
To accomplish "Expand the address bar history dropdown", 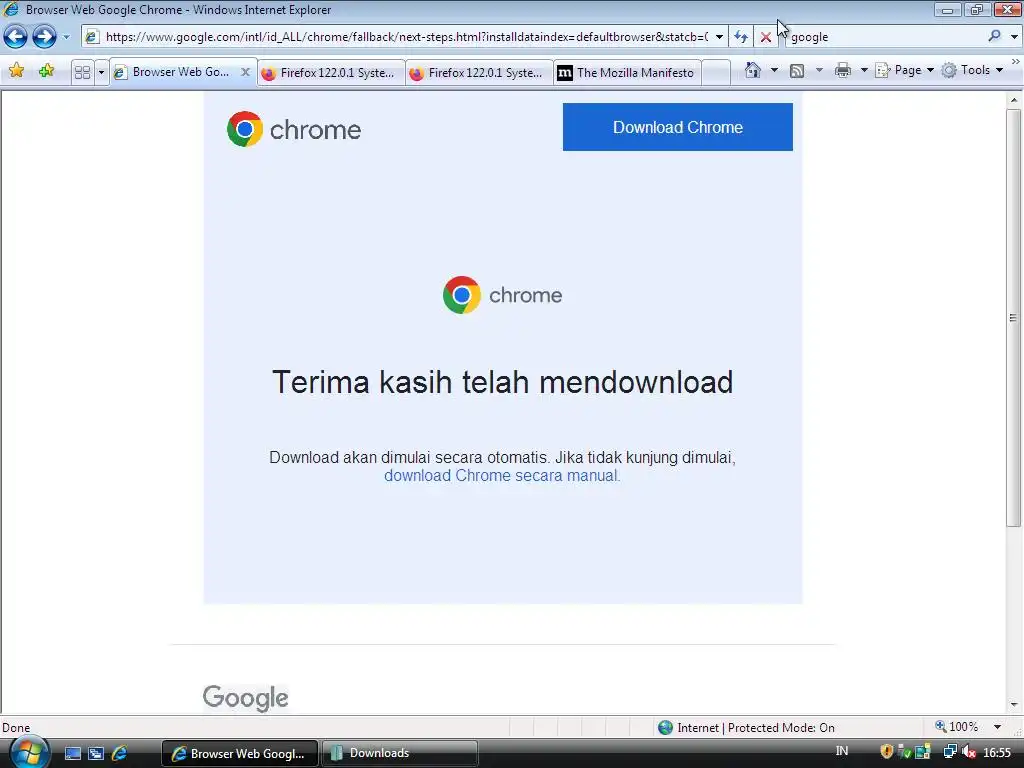I will [719, 37].
